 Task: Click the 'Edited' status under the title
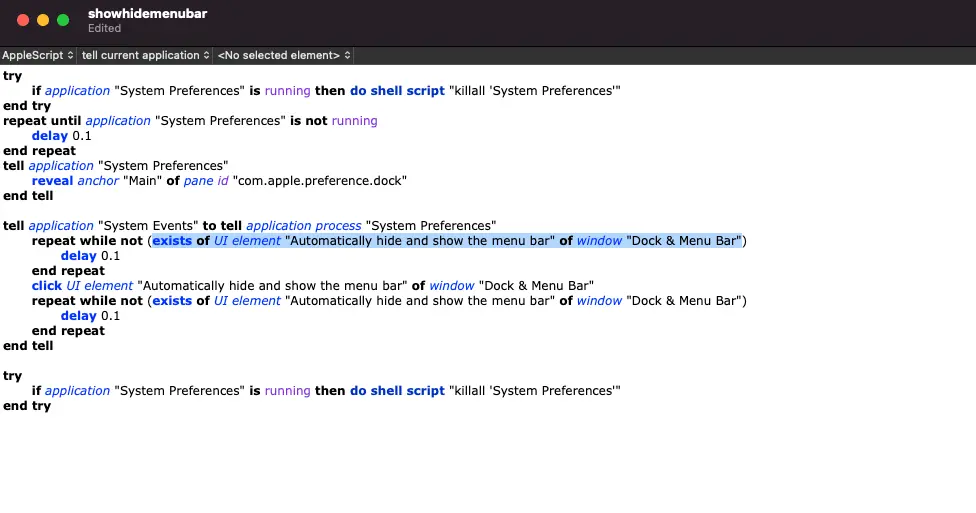tap(104, 29)
